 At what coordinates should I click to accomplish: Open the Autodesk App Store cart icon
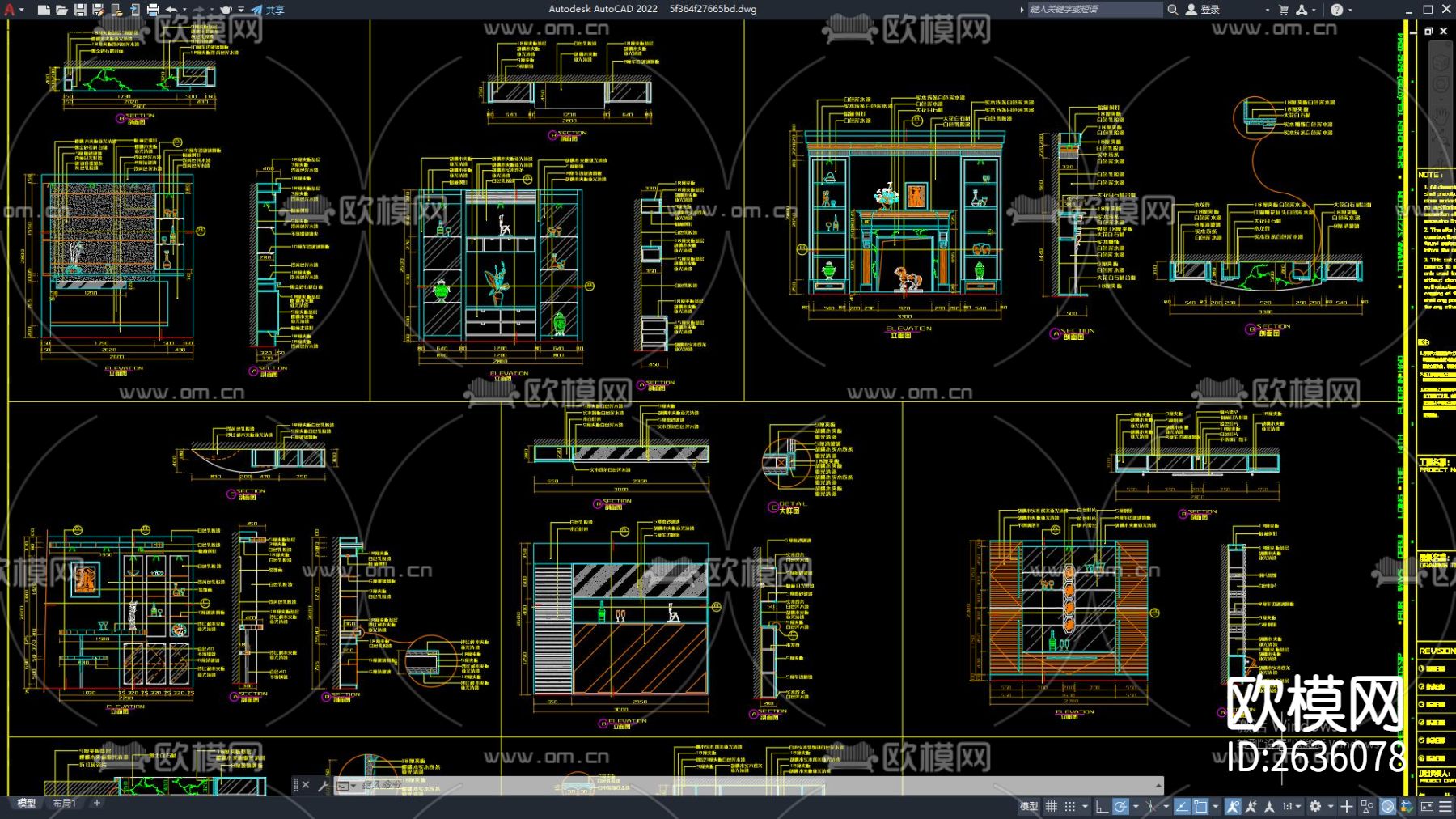(1283, 10)
